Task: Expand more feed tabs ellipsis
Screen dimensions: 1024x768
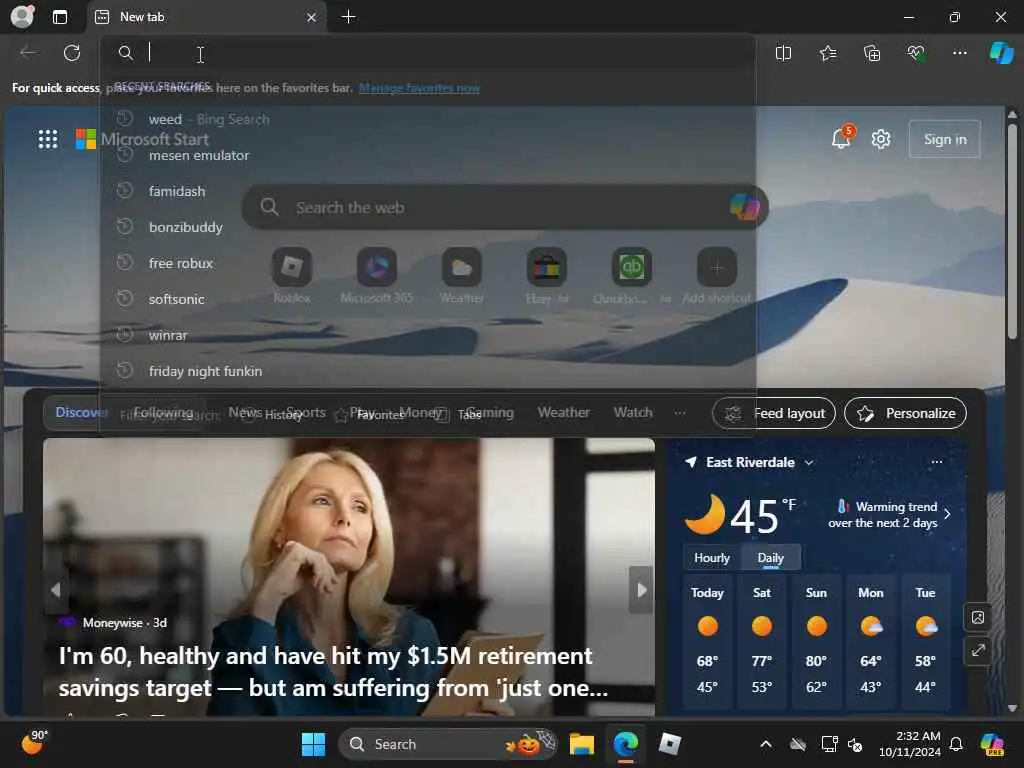Action: click(680, 412)
